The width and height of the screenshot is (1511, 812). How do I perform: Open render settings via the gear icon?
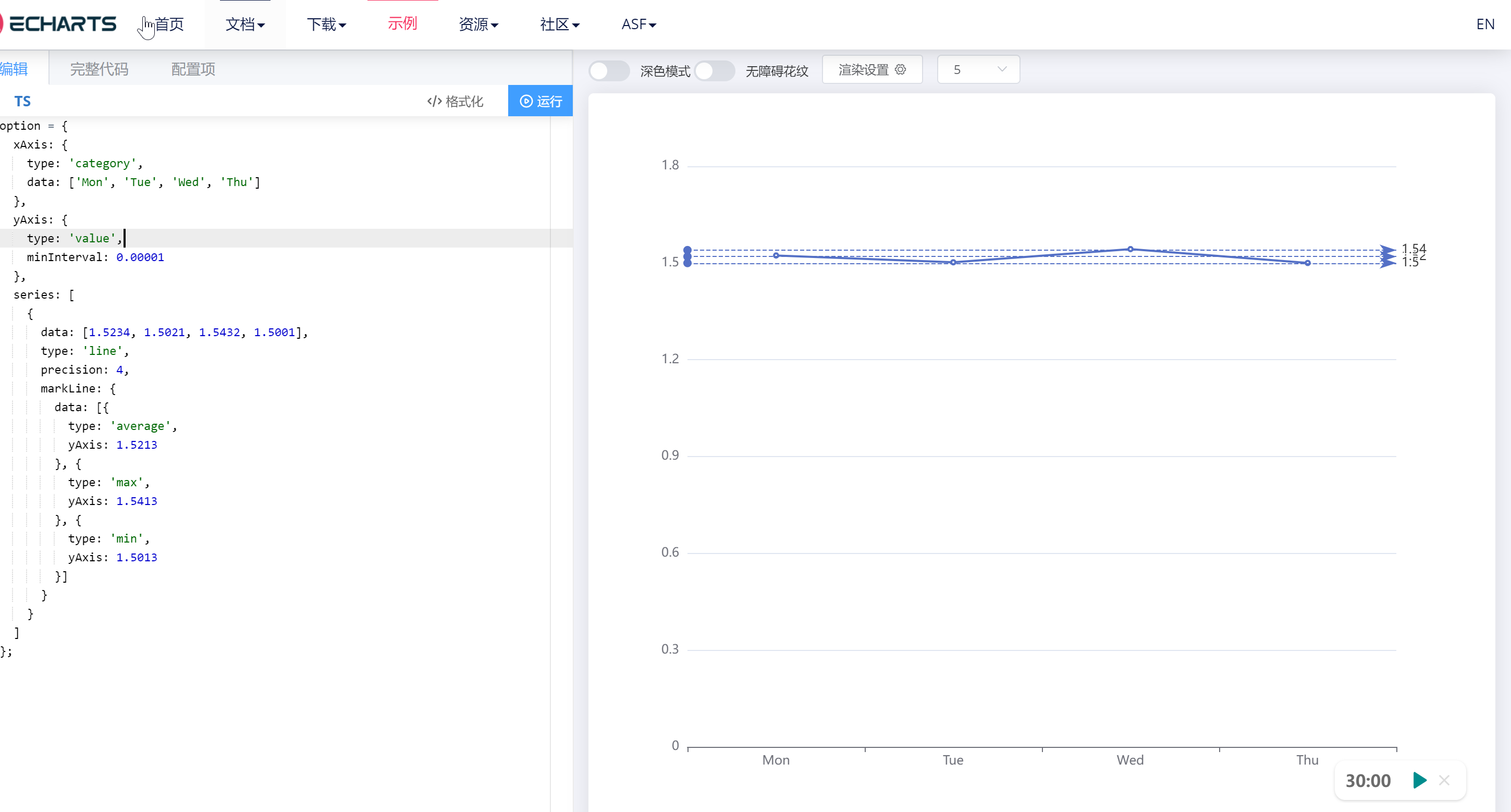point(901,69)
